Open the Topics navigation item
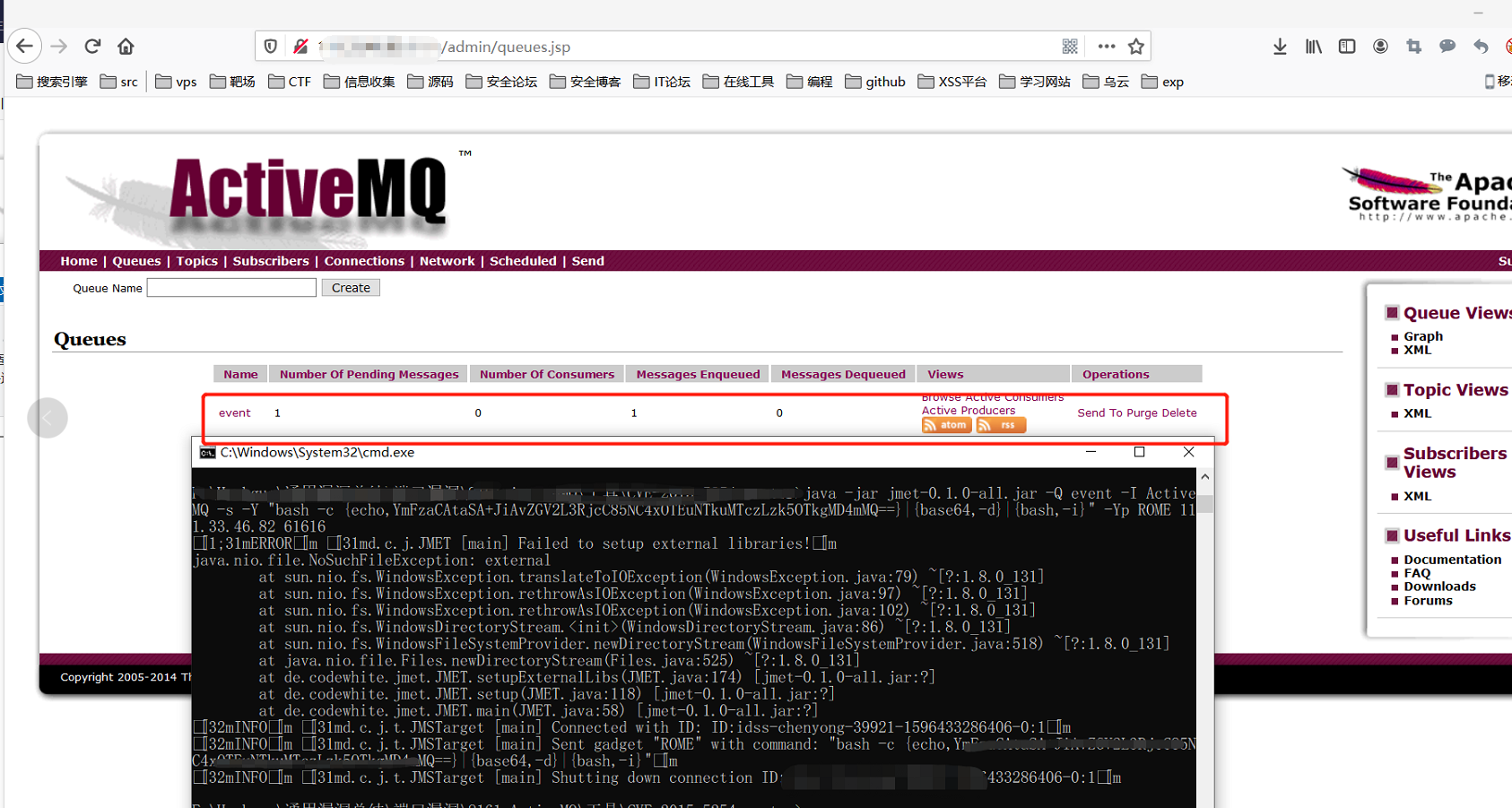The height and width of the screenshot is (808, 1512). (x=197, y=261)
